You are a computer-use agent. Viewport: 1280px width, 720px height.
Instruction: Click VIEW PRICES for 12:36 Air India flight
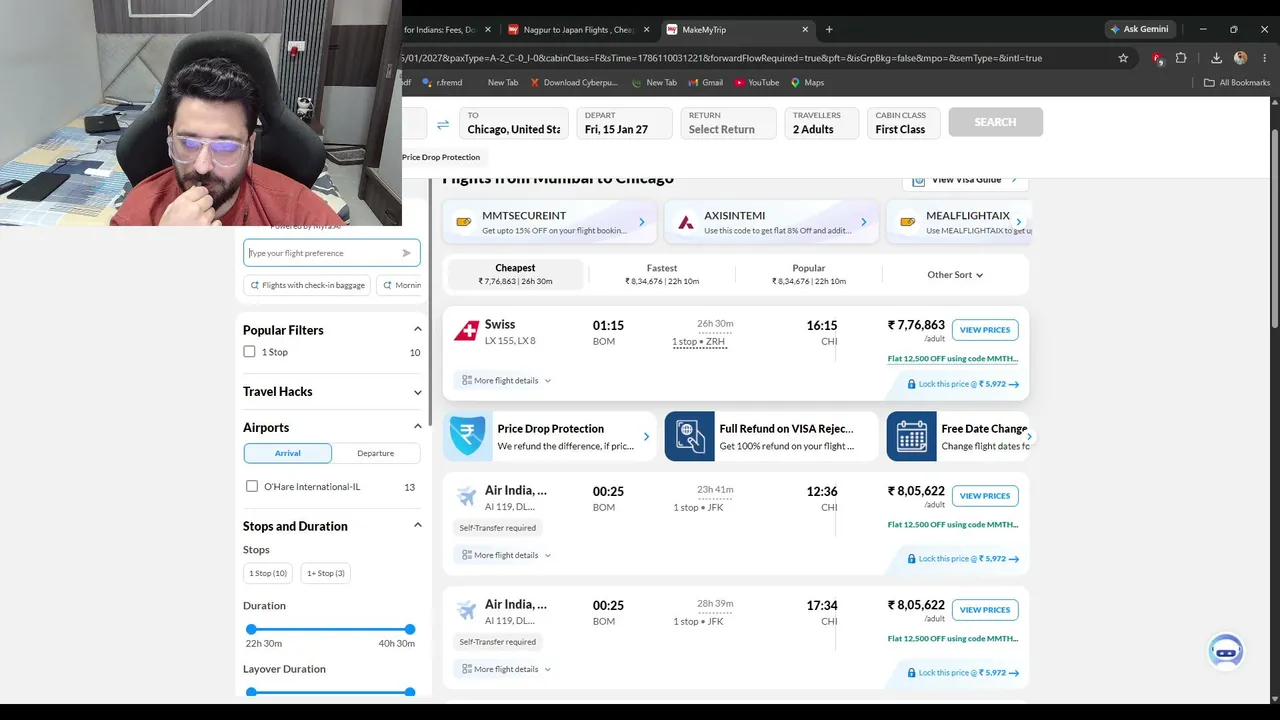click(985, 496)
